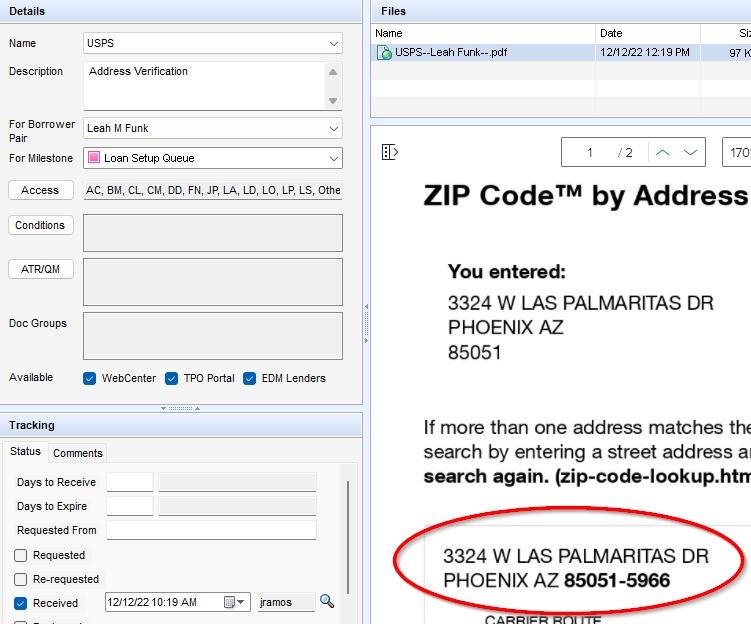
Task: Expand the Name dropdown showing USPS
Action: pos(333,44)
